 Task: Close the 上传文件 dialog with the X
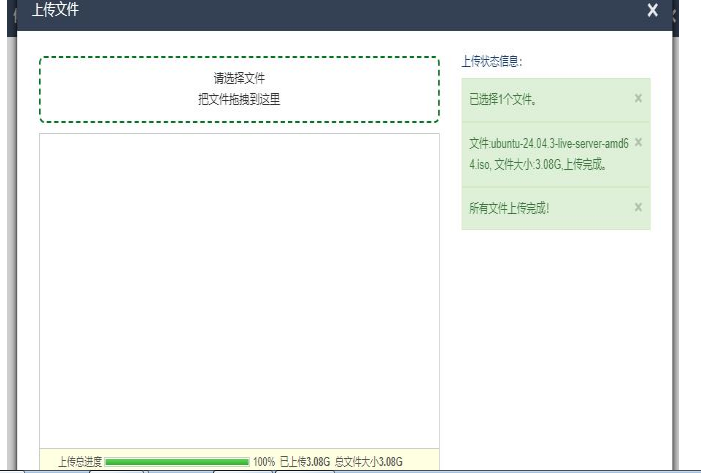pos(652,11)
